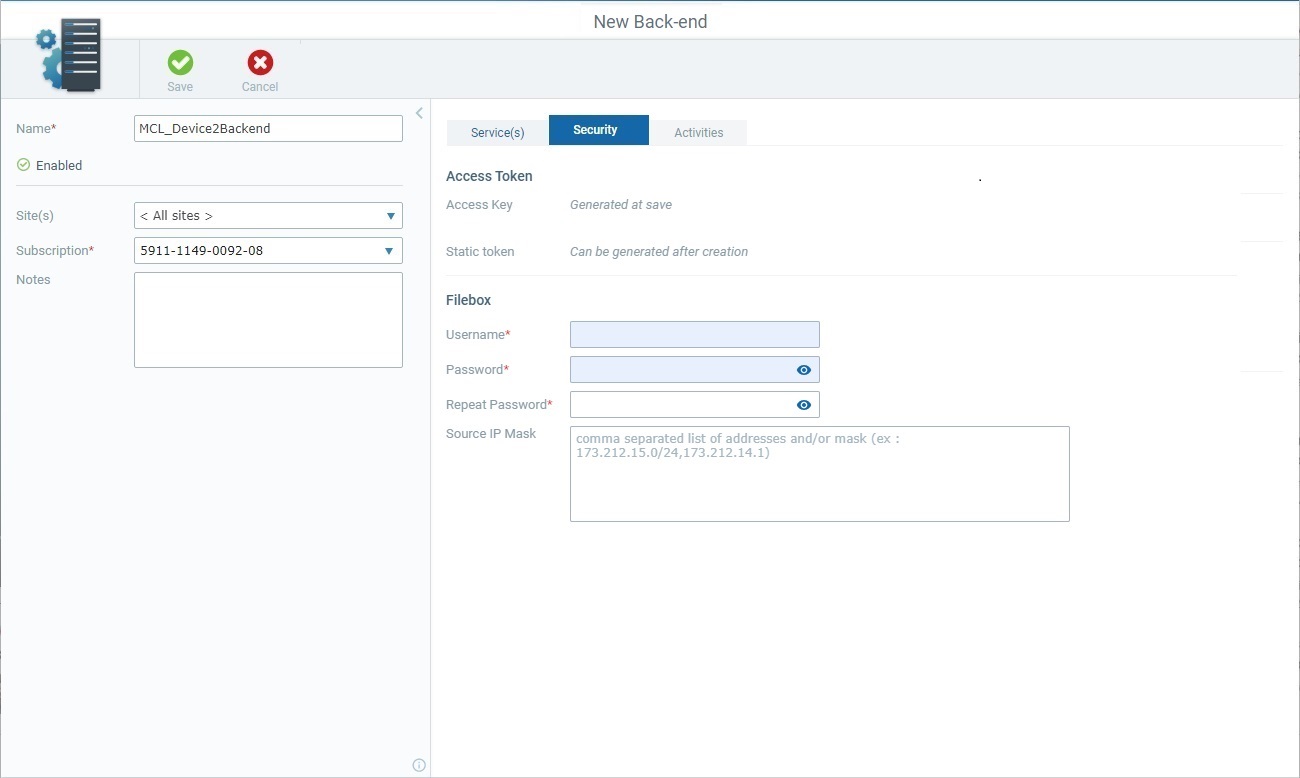Toggle the Enabled status checkmark
The width and height of the screenshot is (1300, 778).
22,164
